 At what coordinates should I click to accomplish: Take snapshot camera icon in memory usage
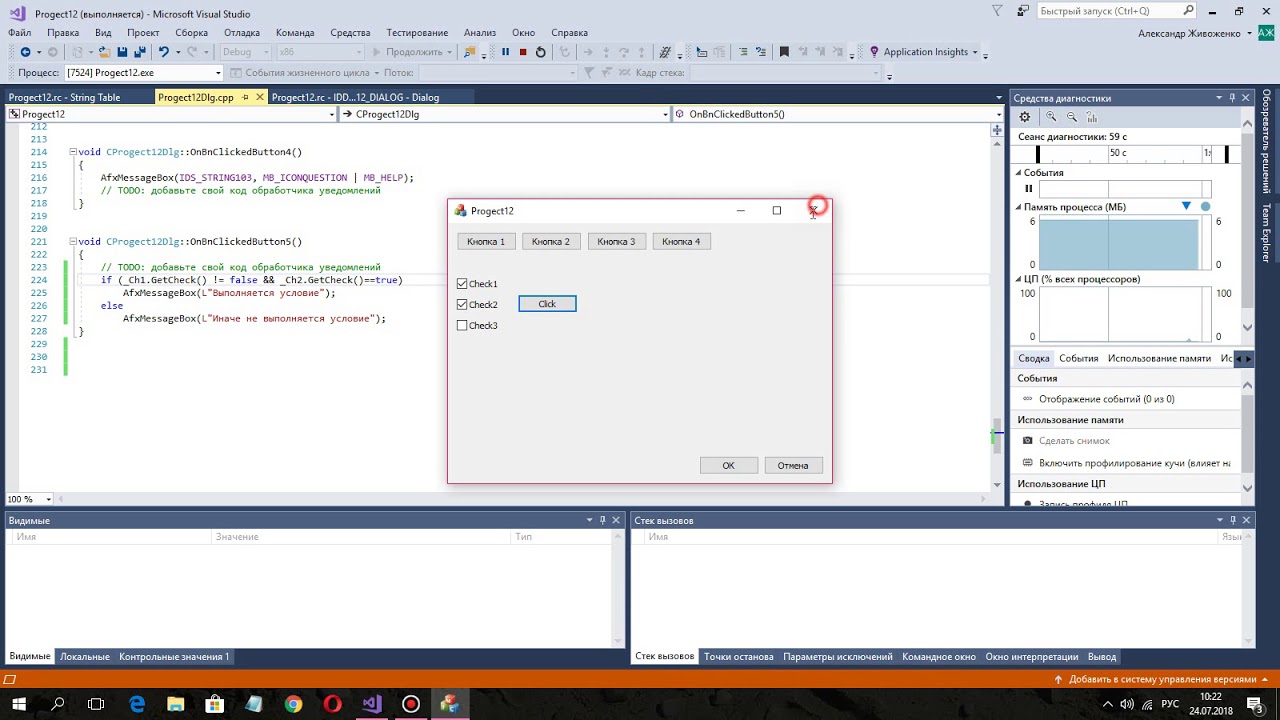click(x=1028, y=441)
